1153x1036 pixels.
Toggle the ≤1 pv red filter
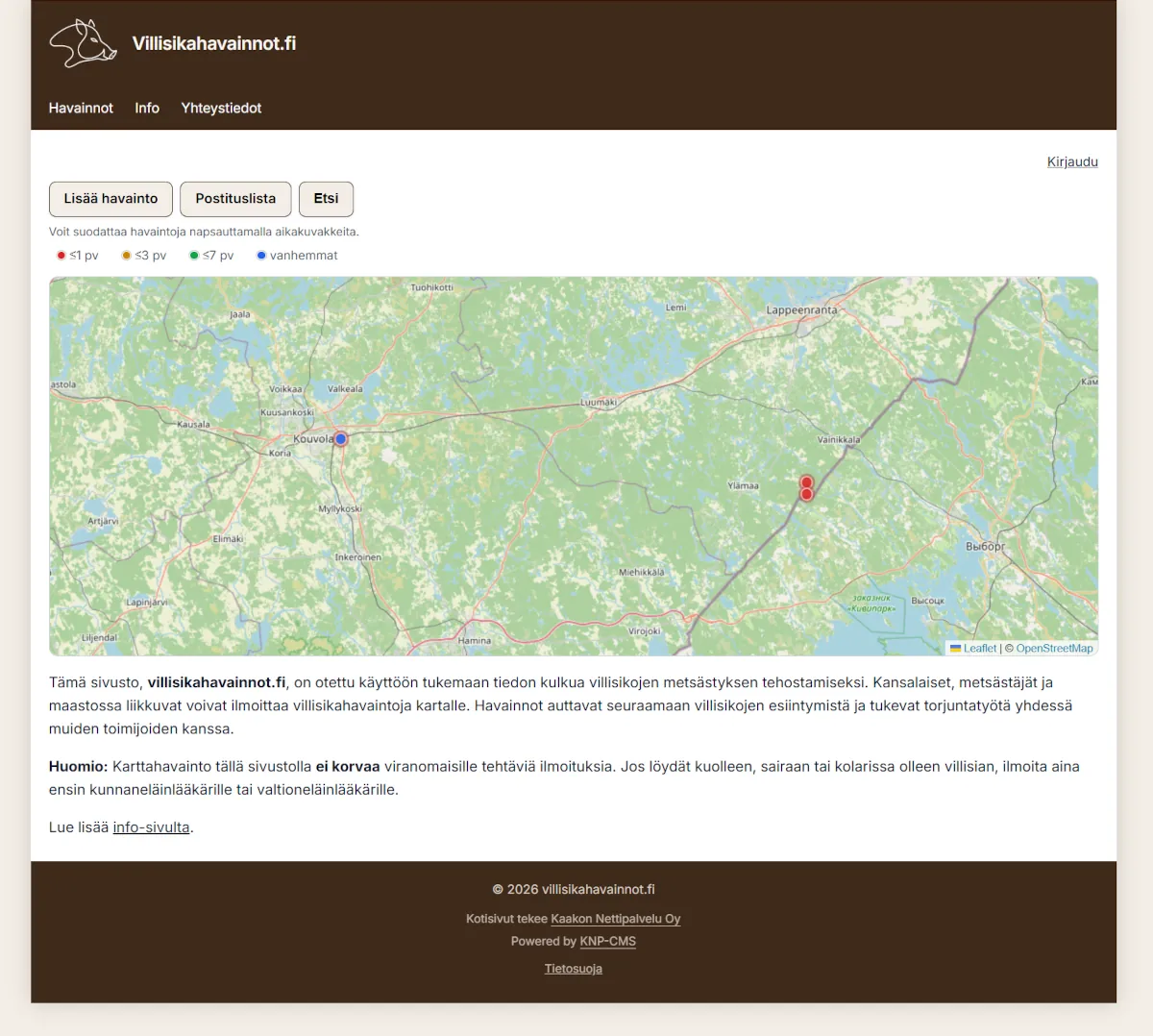pyautogui.click(x=78, y=256)
